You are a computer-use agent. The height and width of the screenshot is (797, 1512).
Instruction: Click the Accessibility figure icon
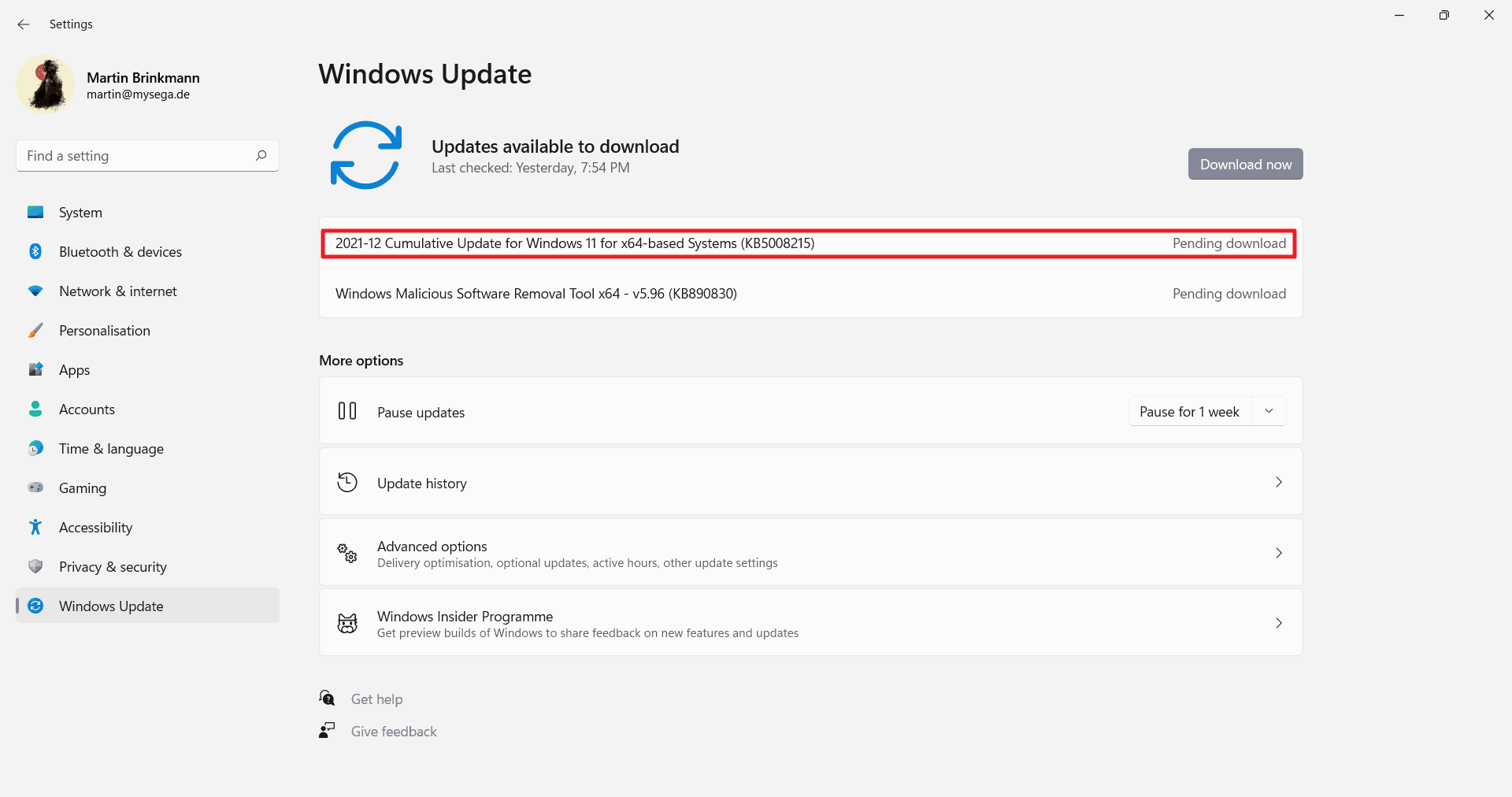click(x=35, y=527)
